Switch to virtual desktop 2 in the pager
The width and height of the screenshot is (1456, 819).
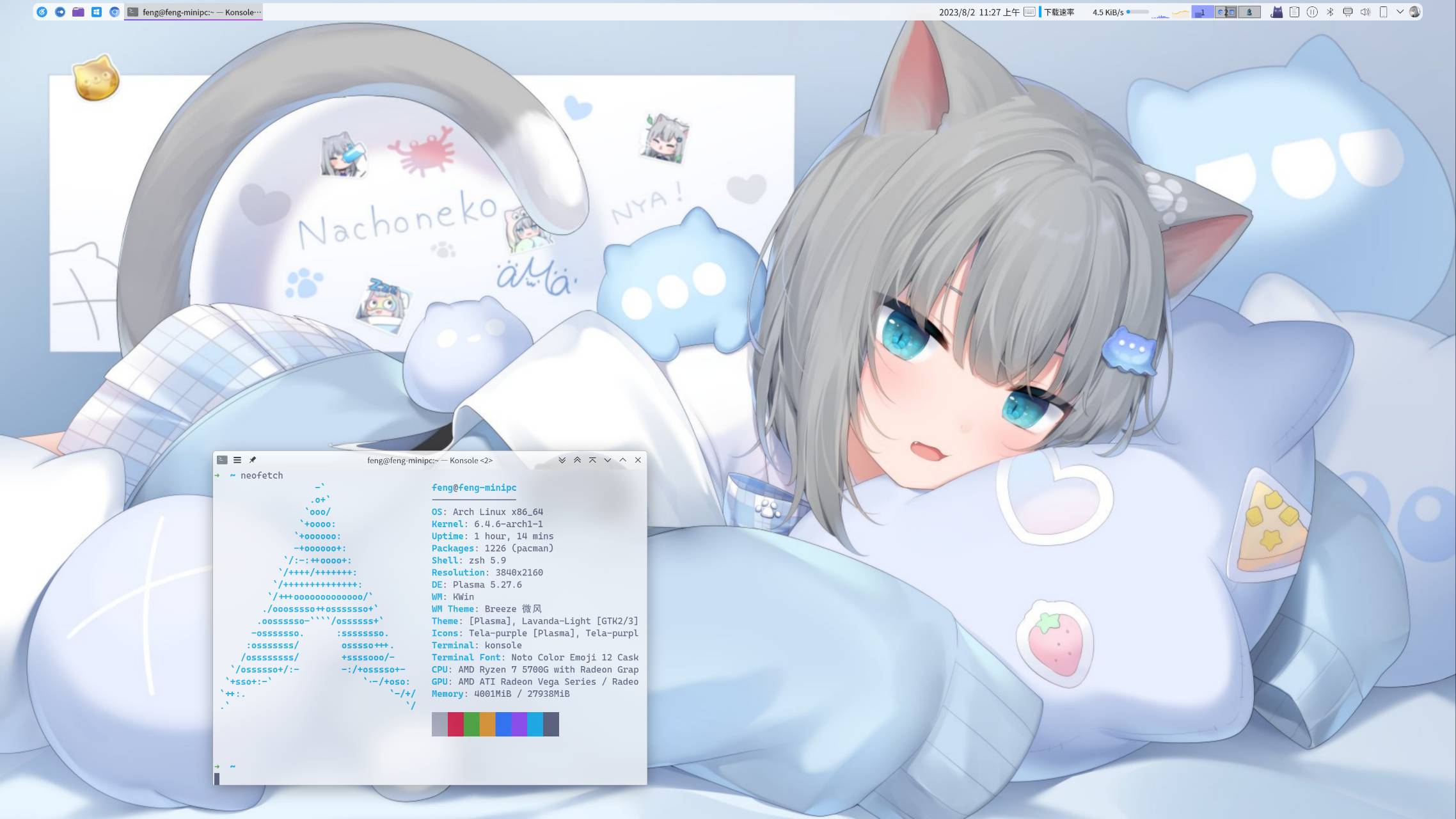(x=1226, y=12)
